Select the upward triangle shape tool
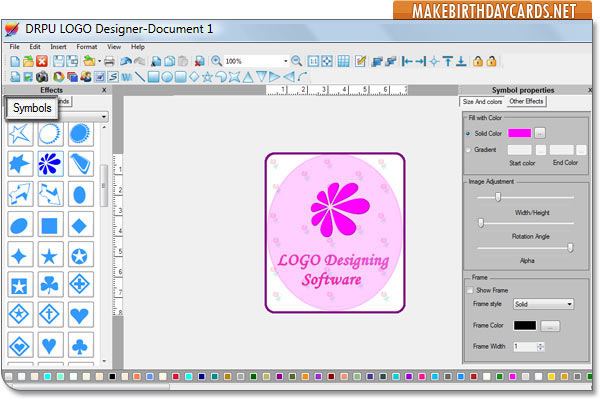The height and width of the screenshot is (399, 600). tap(248, 77)
